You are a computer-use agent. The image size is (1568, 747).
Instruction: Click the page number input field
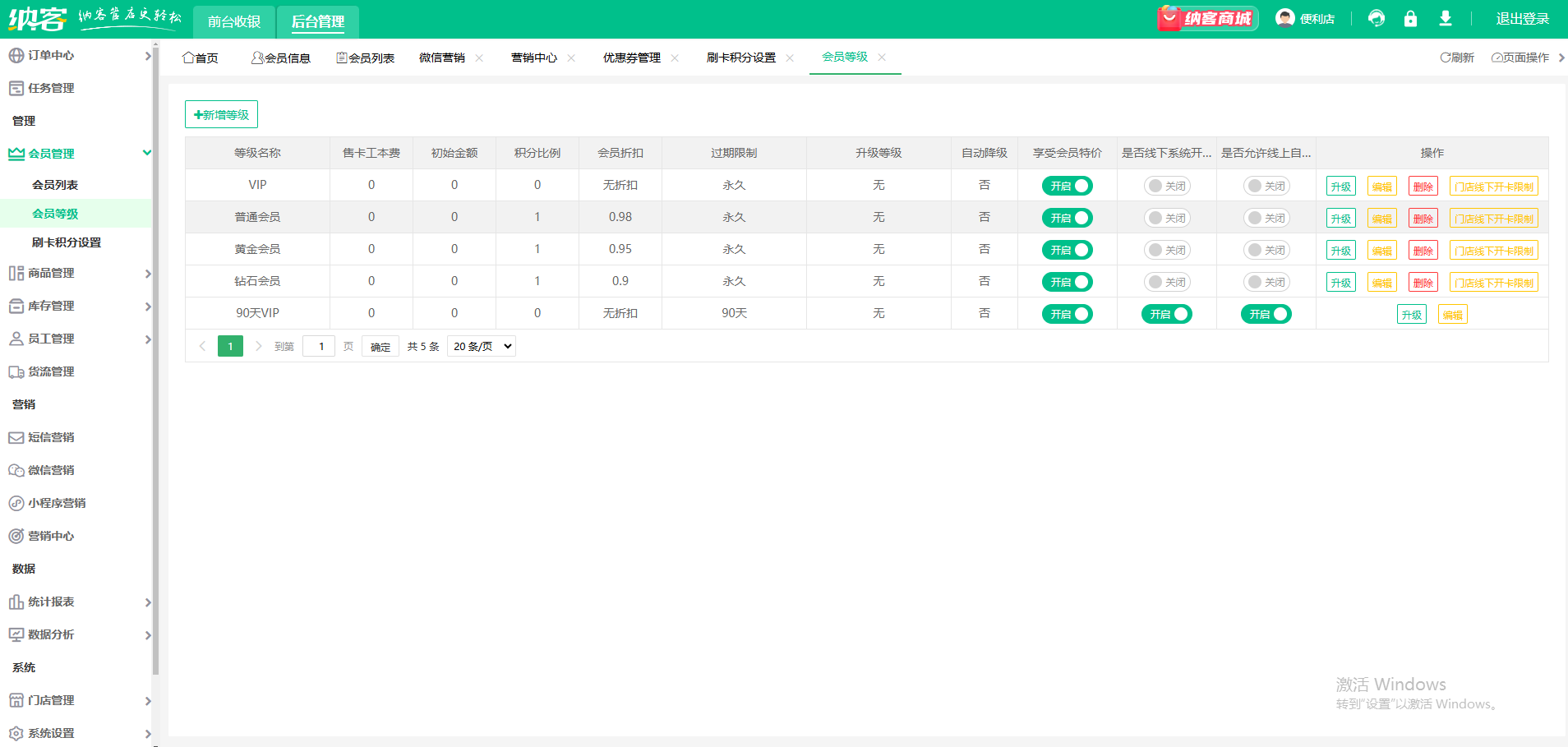[320, 346]
